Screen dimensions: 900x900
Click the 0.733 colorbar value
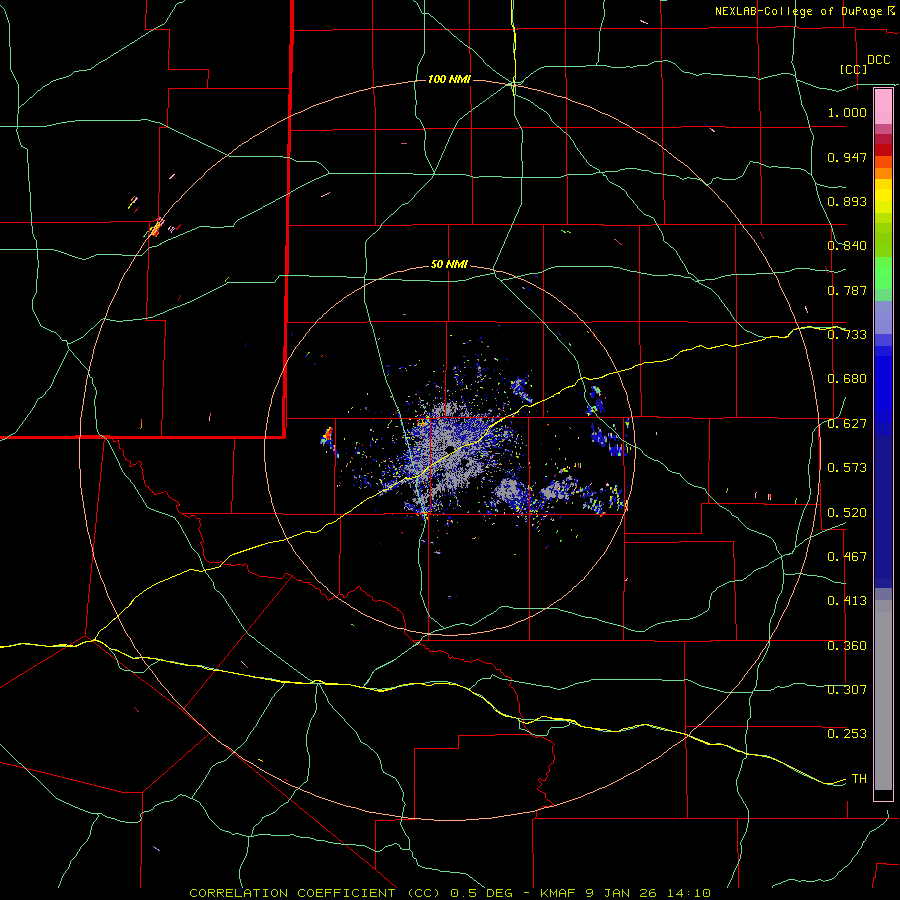point(847,335)
